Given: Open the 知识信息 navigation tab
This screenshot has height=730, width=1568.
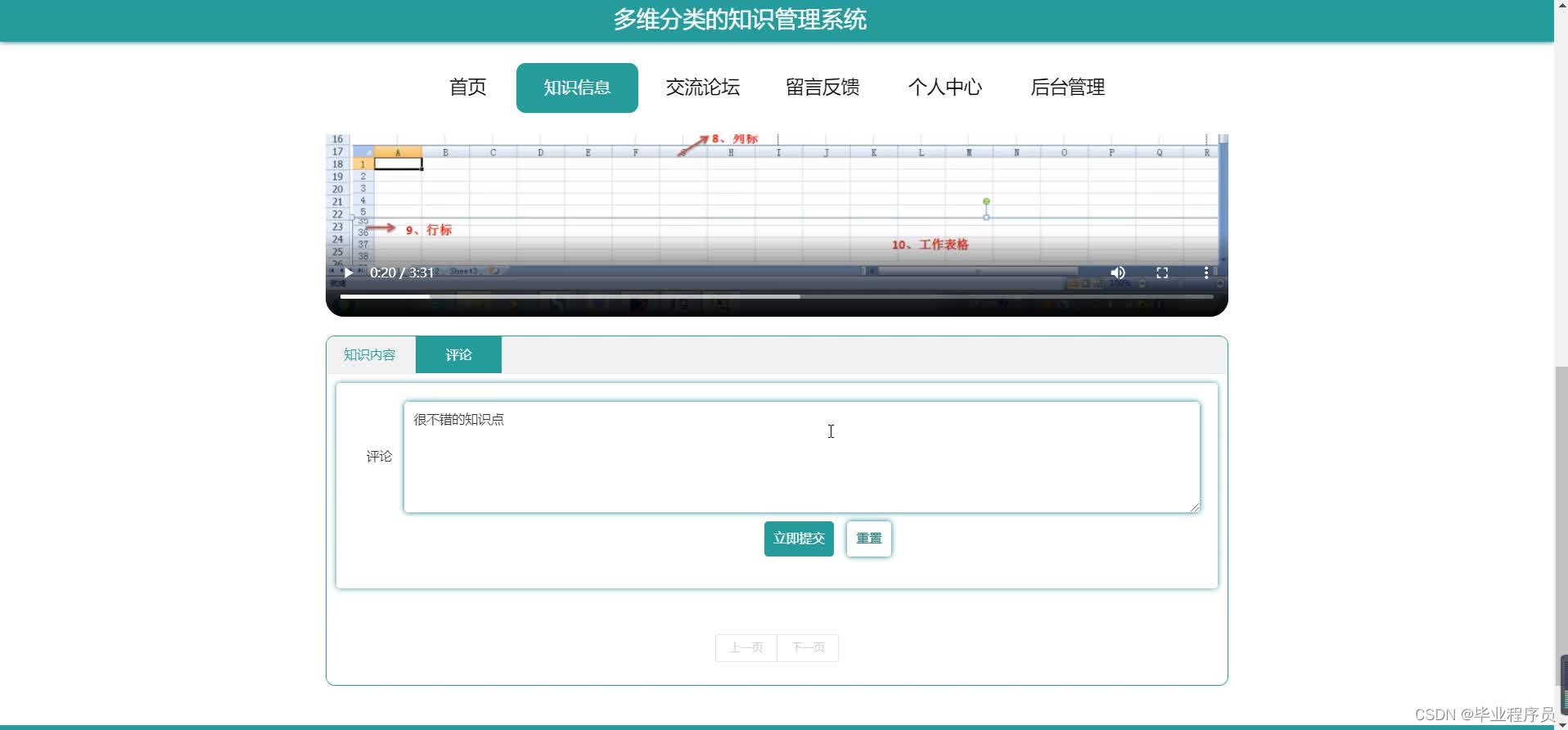Looking at the screenshot, I should [577, 88].
